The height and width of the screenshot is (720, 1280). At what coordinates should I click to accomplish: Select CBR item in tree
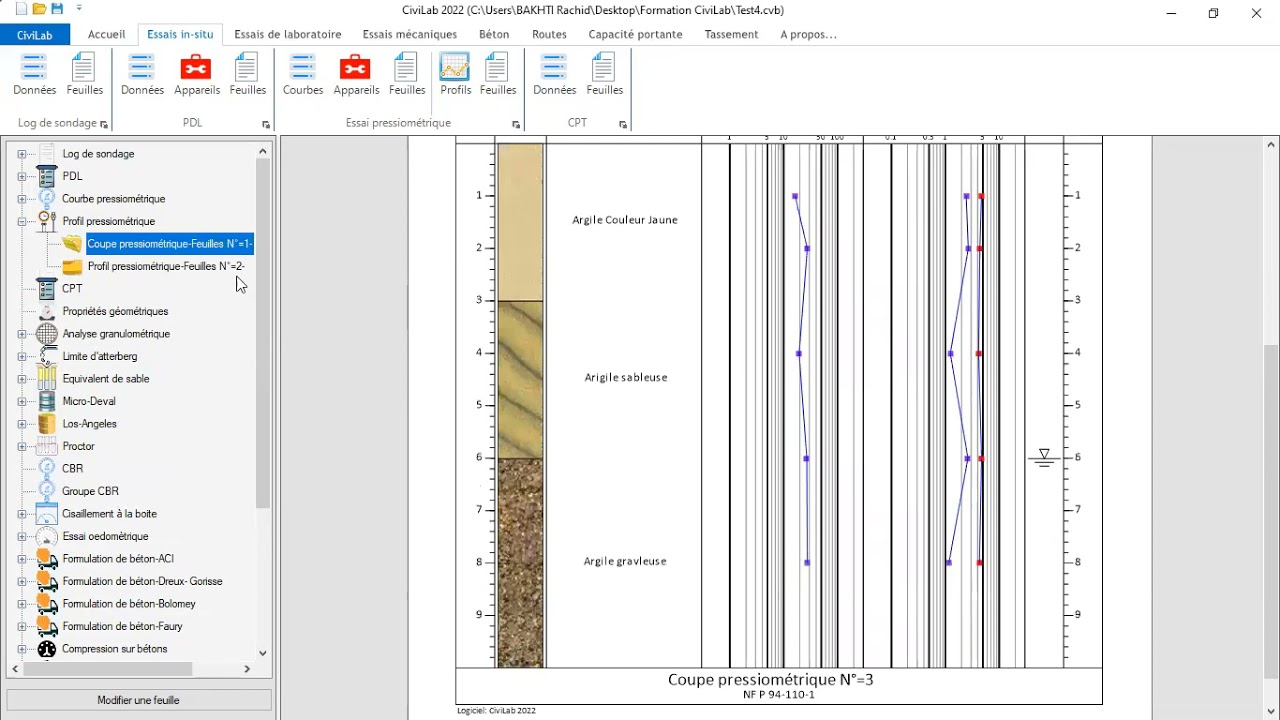pyautogui.click(x=72, y=469)
